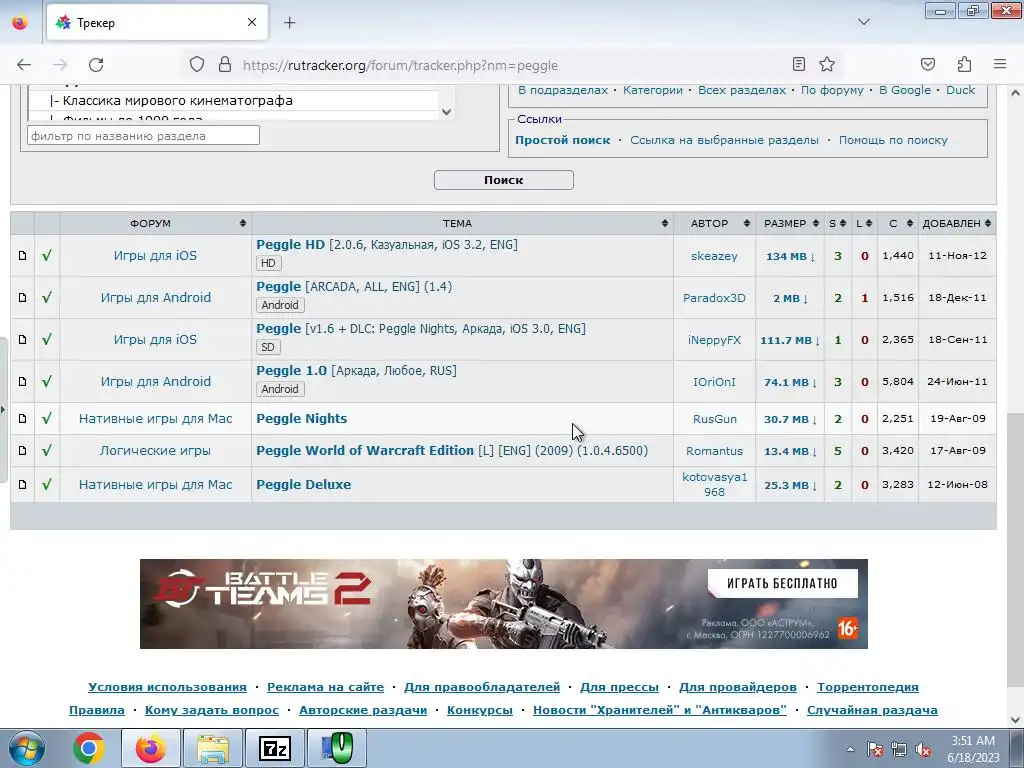
Task: Download the 111.7 MB Peggle torrent
Action: pos(790,340)
